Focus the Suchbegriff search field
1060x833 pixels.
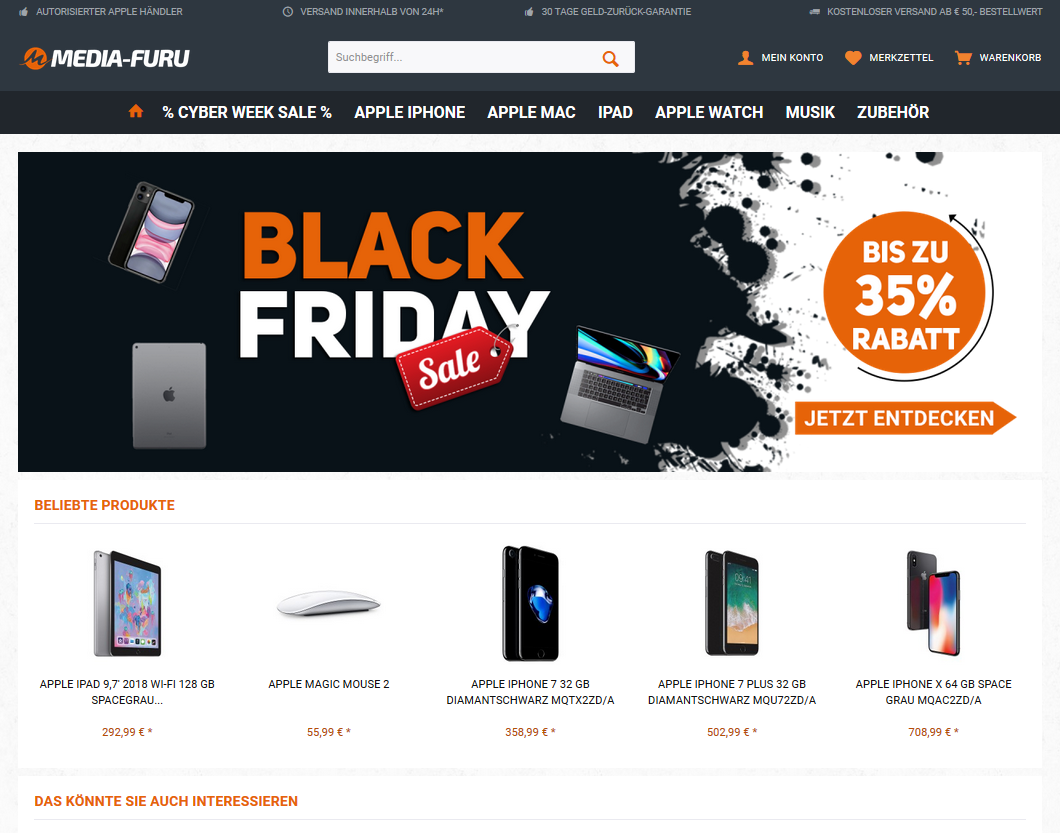(463, 57)
